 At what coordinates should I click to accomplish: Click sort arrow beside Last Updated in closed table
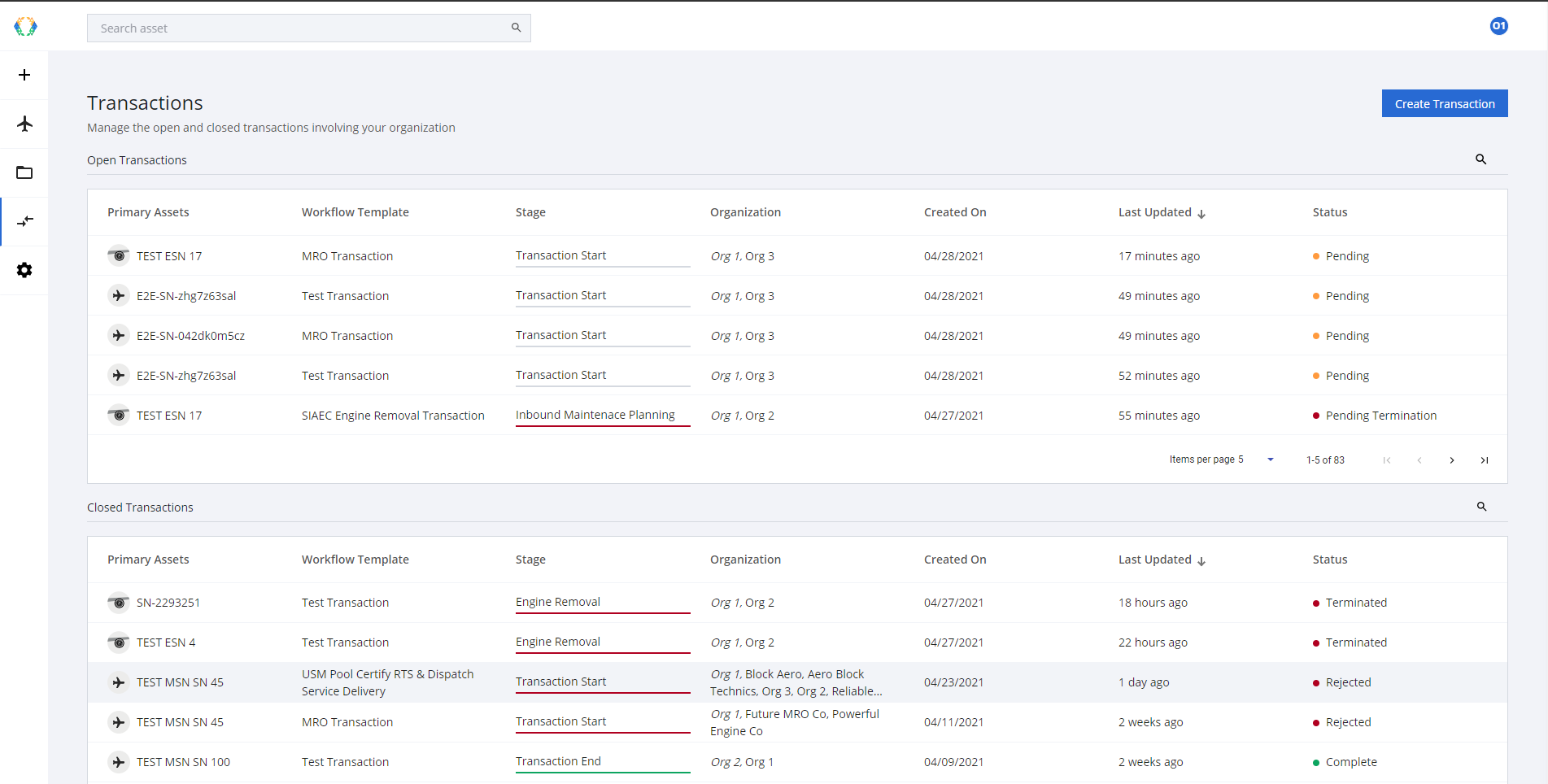pos(1201,560)
